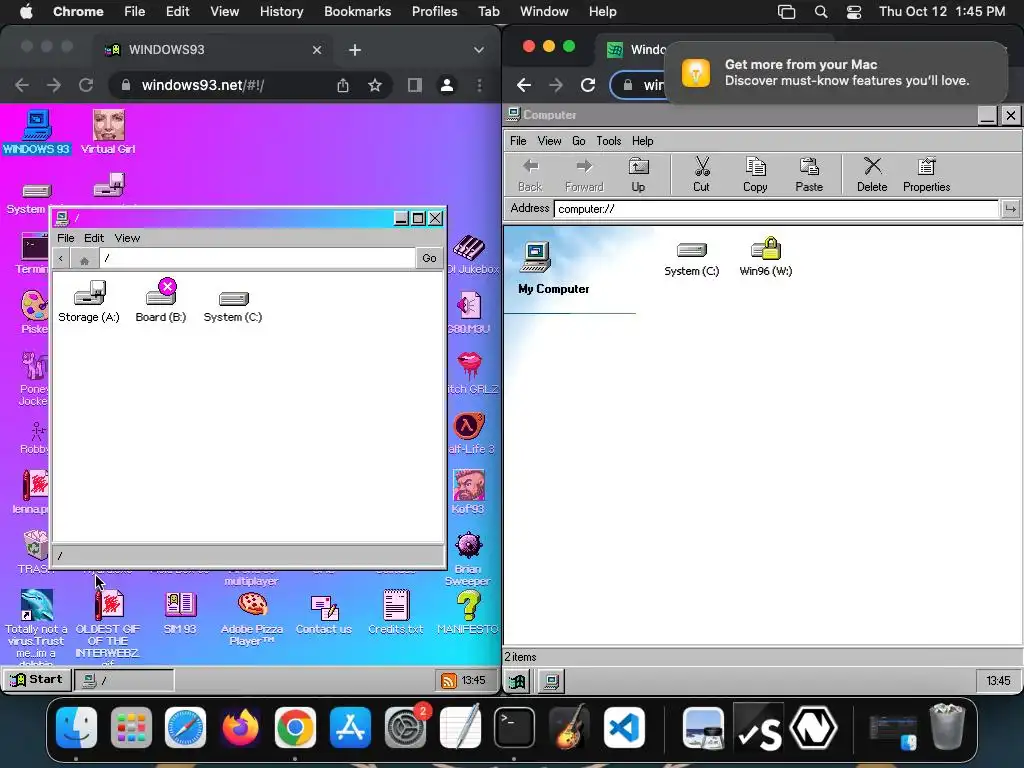
Task: Launch Firefox from the Dock
Action: pos(240,727)
